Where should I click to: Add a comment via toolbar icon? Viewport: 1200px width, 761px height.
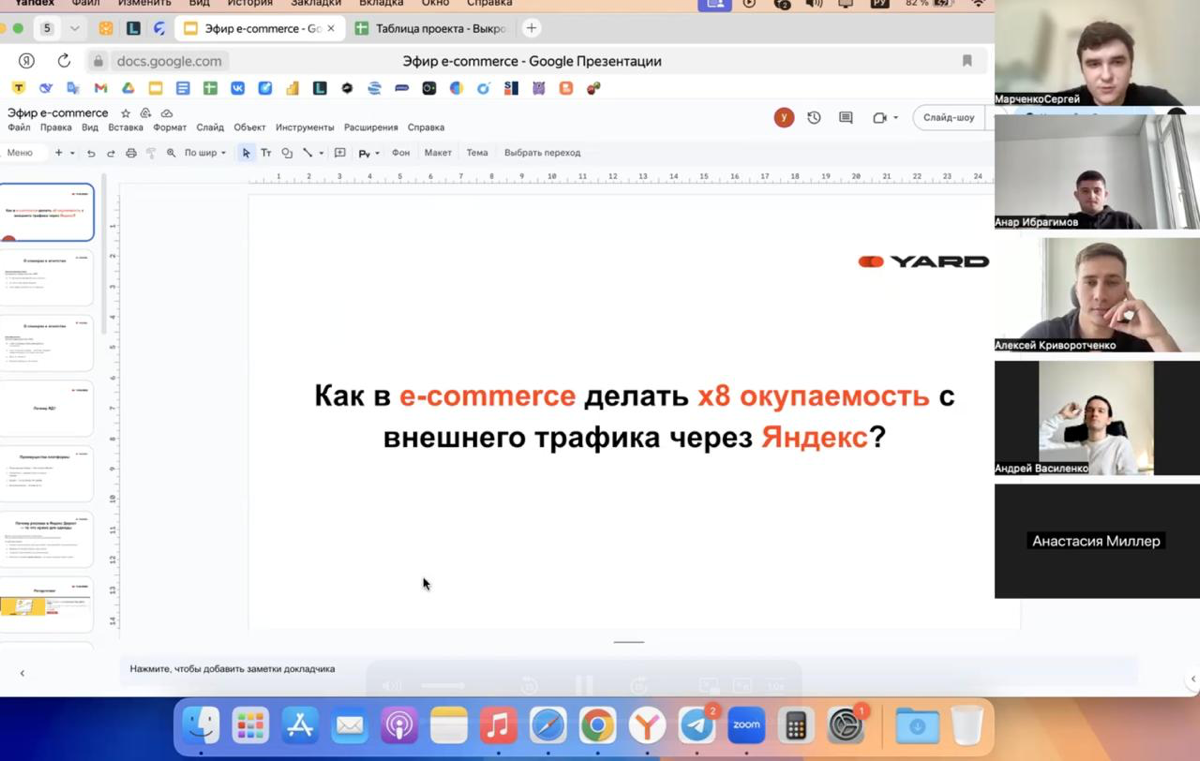[x=340, y=153]
